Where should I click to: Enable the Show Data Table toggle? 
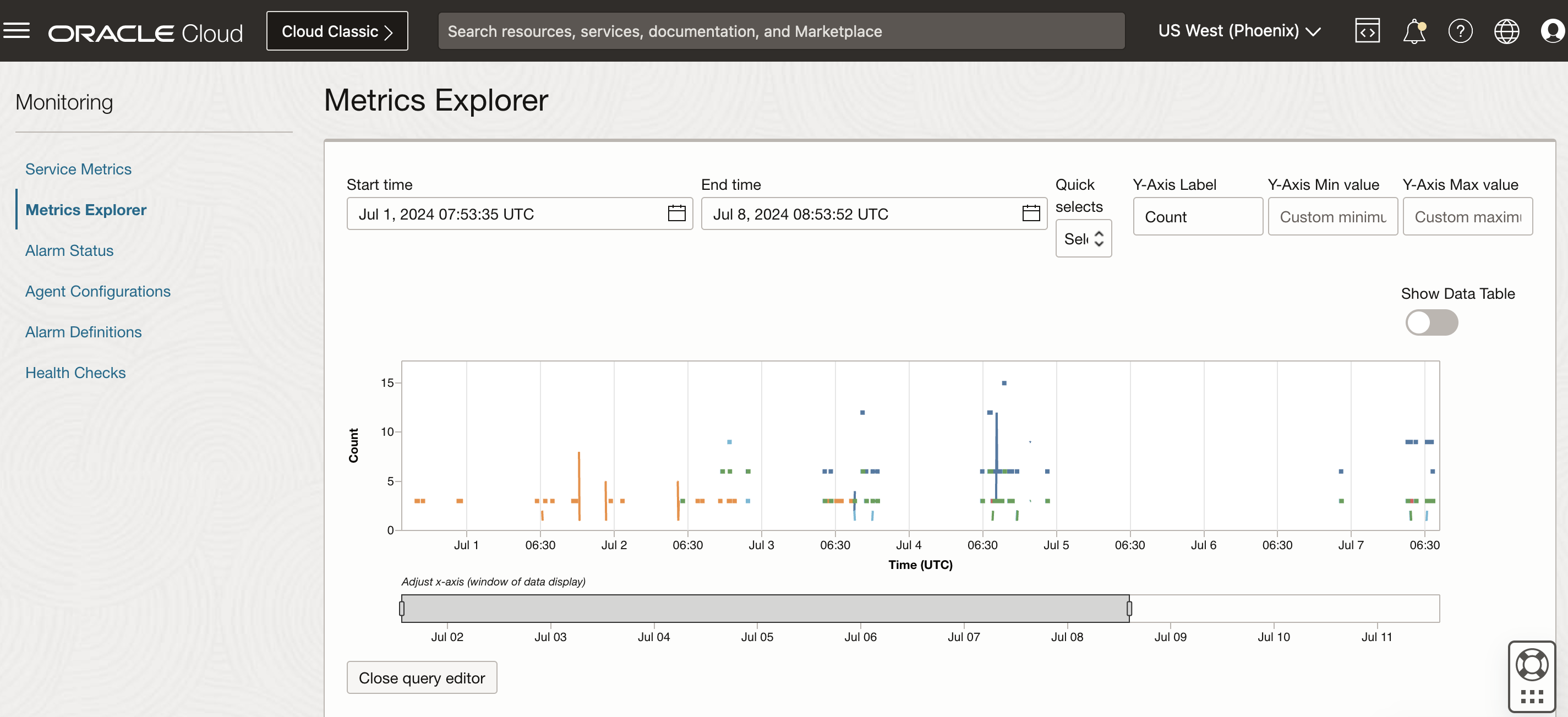[1432, 322]
